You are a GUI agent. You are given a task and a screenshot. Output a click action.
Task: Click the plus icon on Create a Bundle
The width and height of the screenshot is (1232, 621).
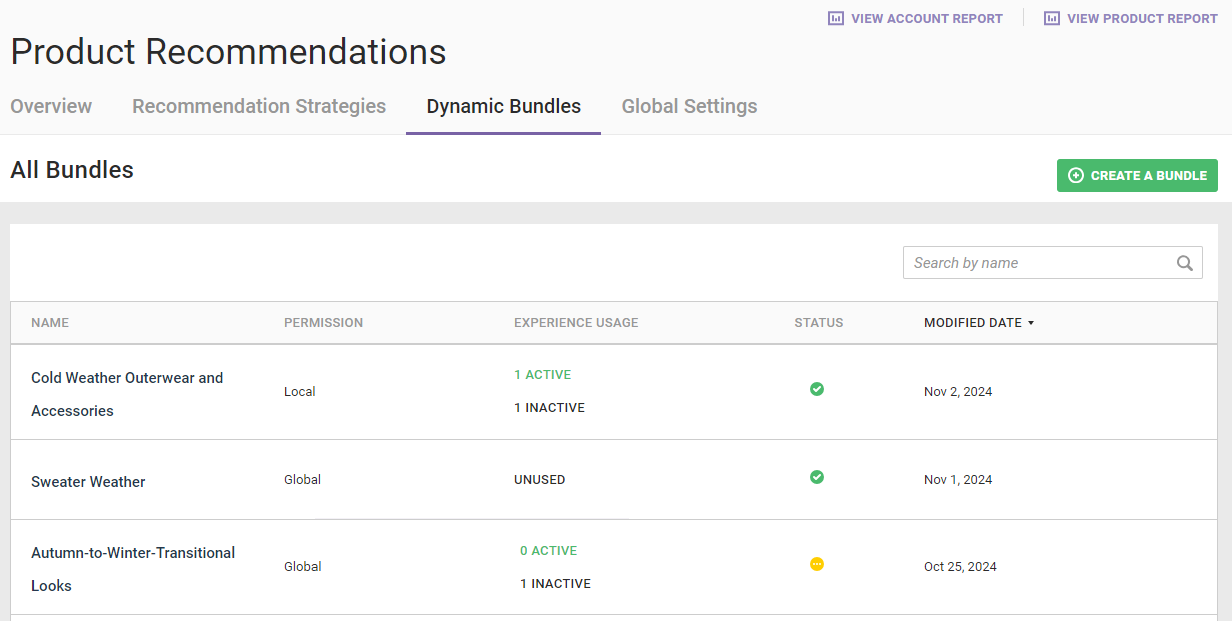pos(1076,175)
